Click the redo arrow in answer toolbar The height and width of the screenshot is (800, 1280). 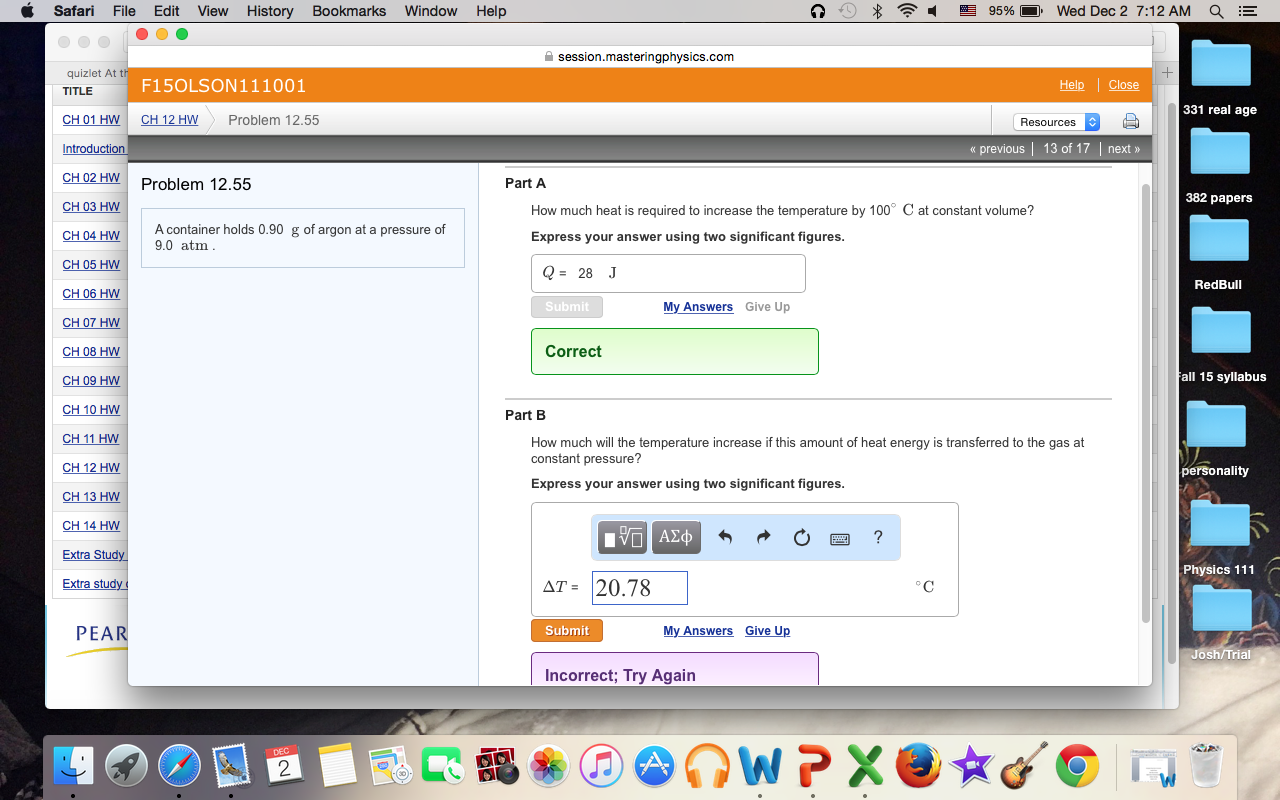click(x=763, y=538)
